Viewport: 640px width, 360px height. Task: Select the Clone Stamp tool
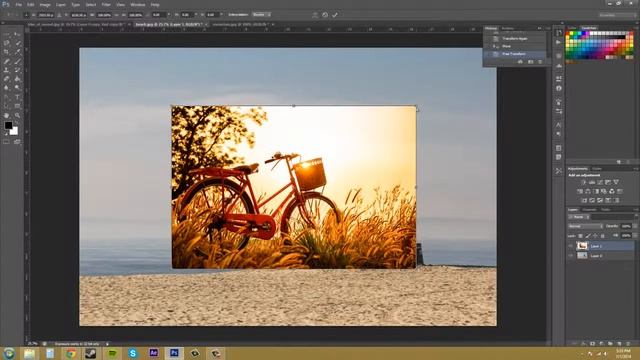pos(7,70)
